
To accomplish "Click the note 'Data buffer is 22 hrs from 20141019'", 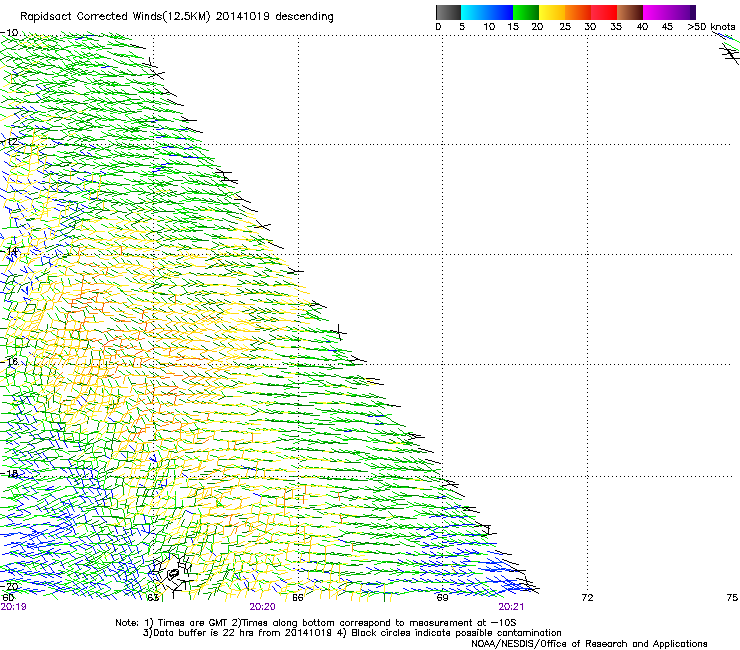I will [x=243, y=633].
